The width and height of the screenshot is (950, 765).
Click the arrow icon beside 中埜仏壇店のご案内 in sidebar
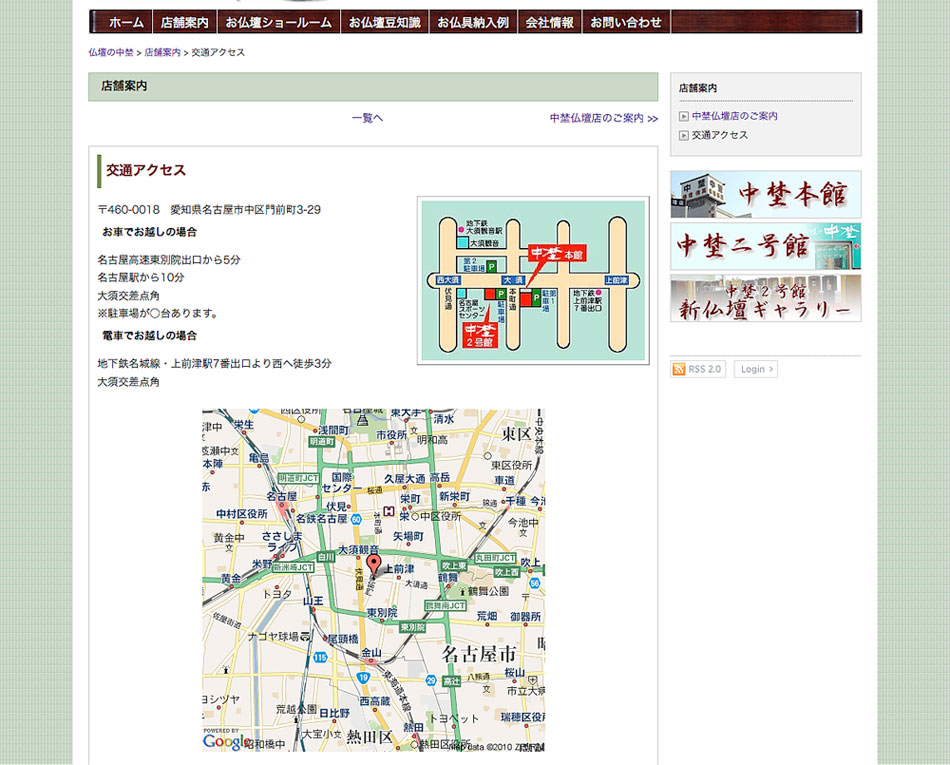[x=684, y=116]
